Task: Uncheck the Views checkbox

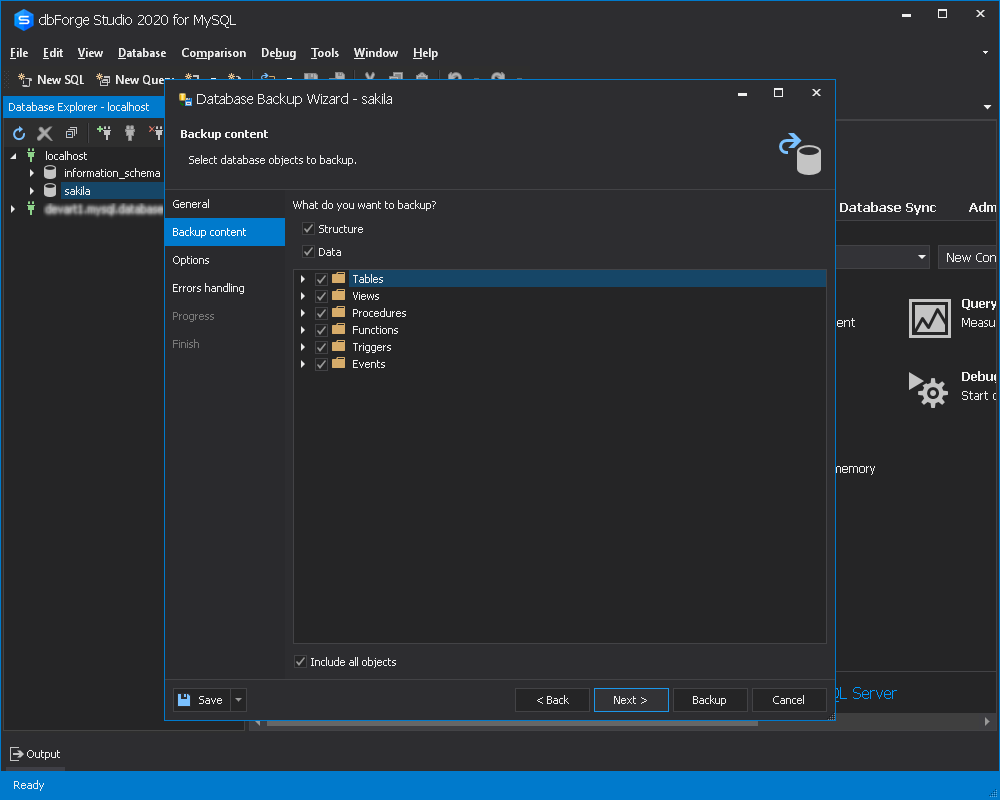Action: 321,296
